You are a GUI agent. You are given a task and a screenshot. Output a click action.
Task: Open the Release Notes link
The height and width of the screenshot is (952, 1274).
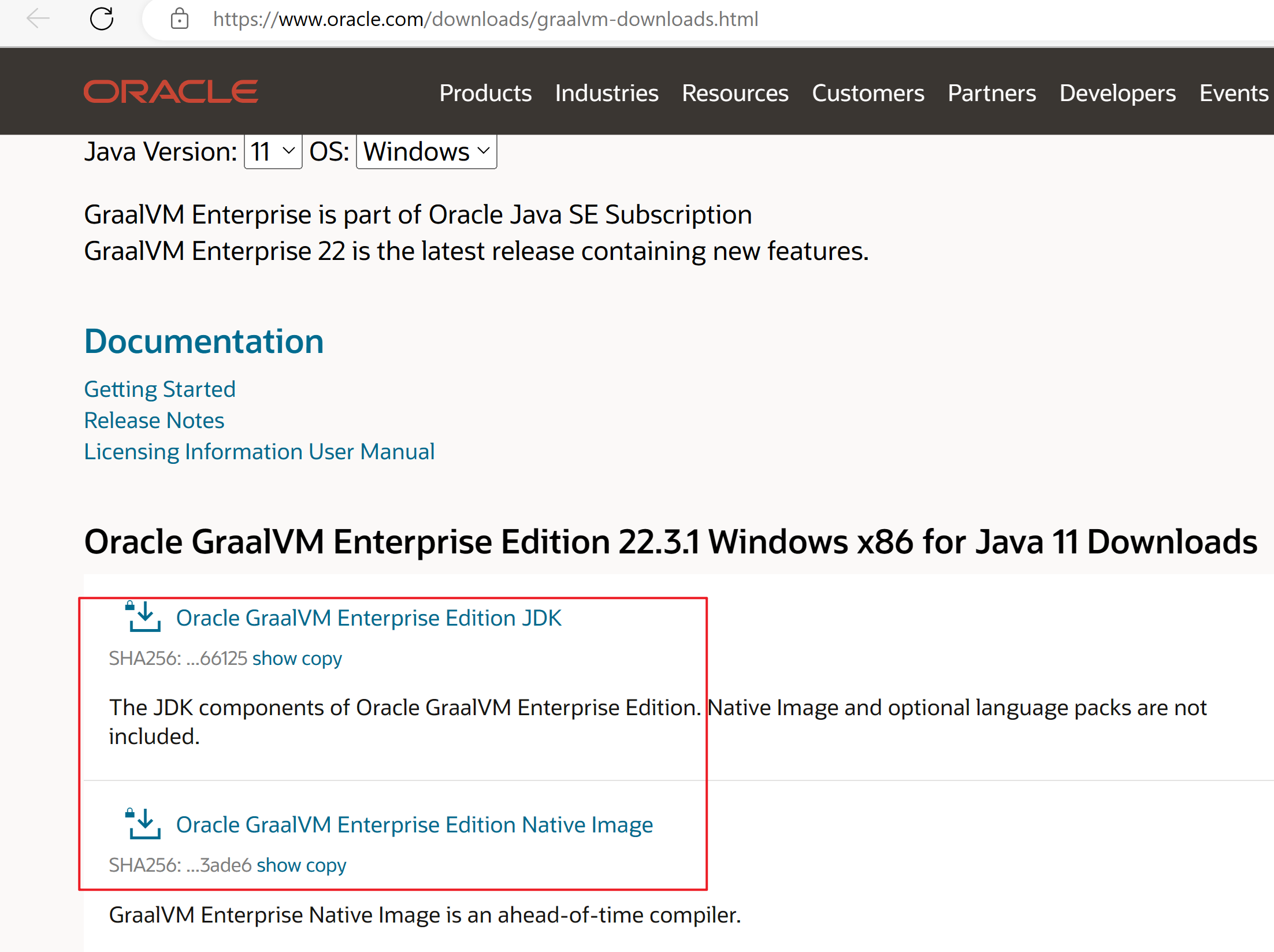pos(154,421)
